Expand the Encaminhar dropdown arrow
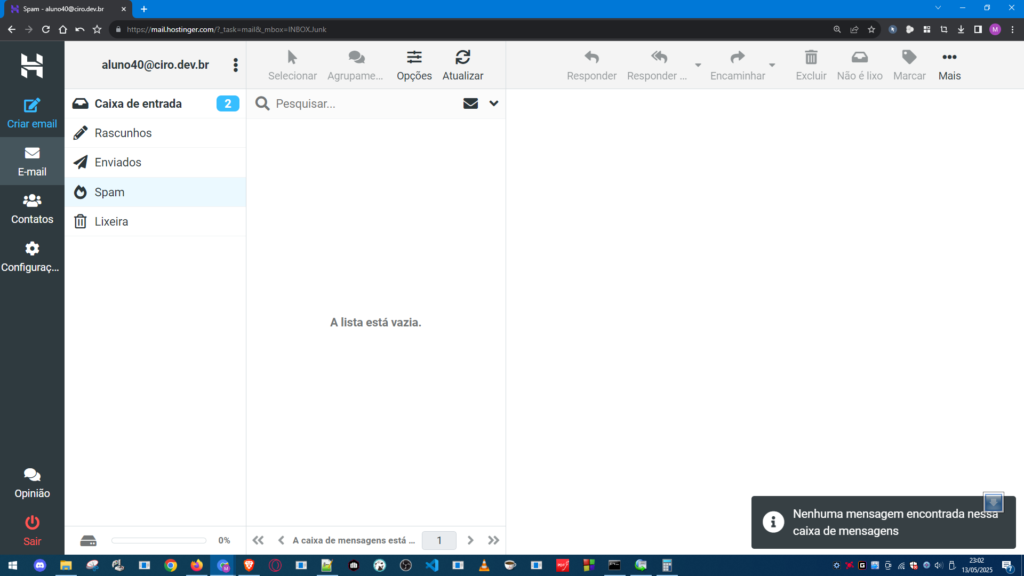This screenshot has width=1024, height=576. point(772,66)
